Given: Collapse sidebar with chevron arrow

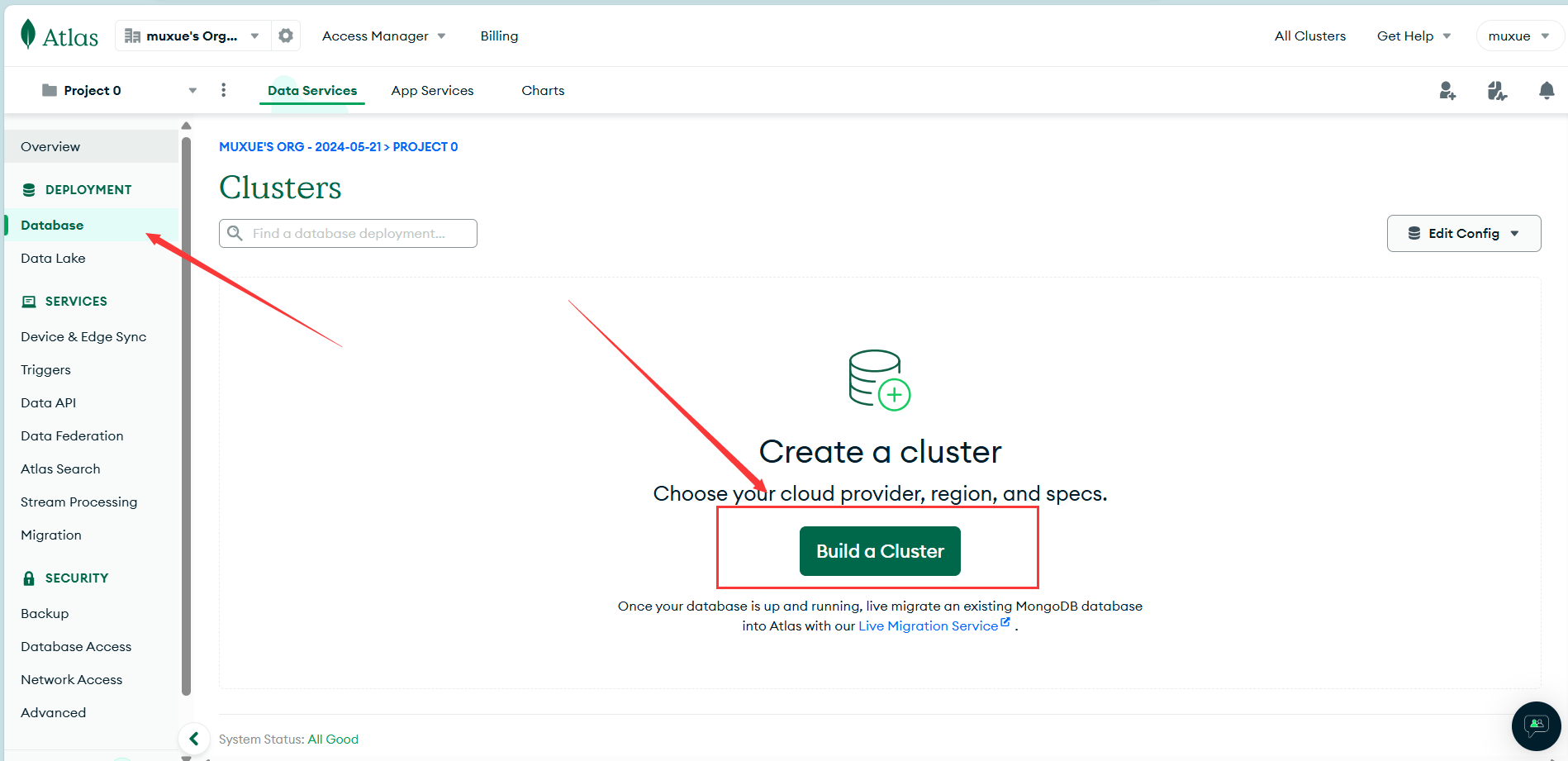Looking at the screenshot, I should coord(194,739).
